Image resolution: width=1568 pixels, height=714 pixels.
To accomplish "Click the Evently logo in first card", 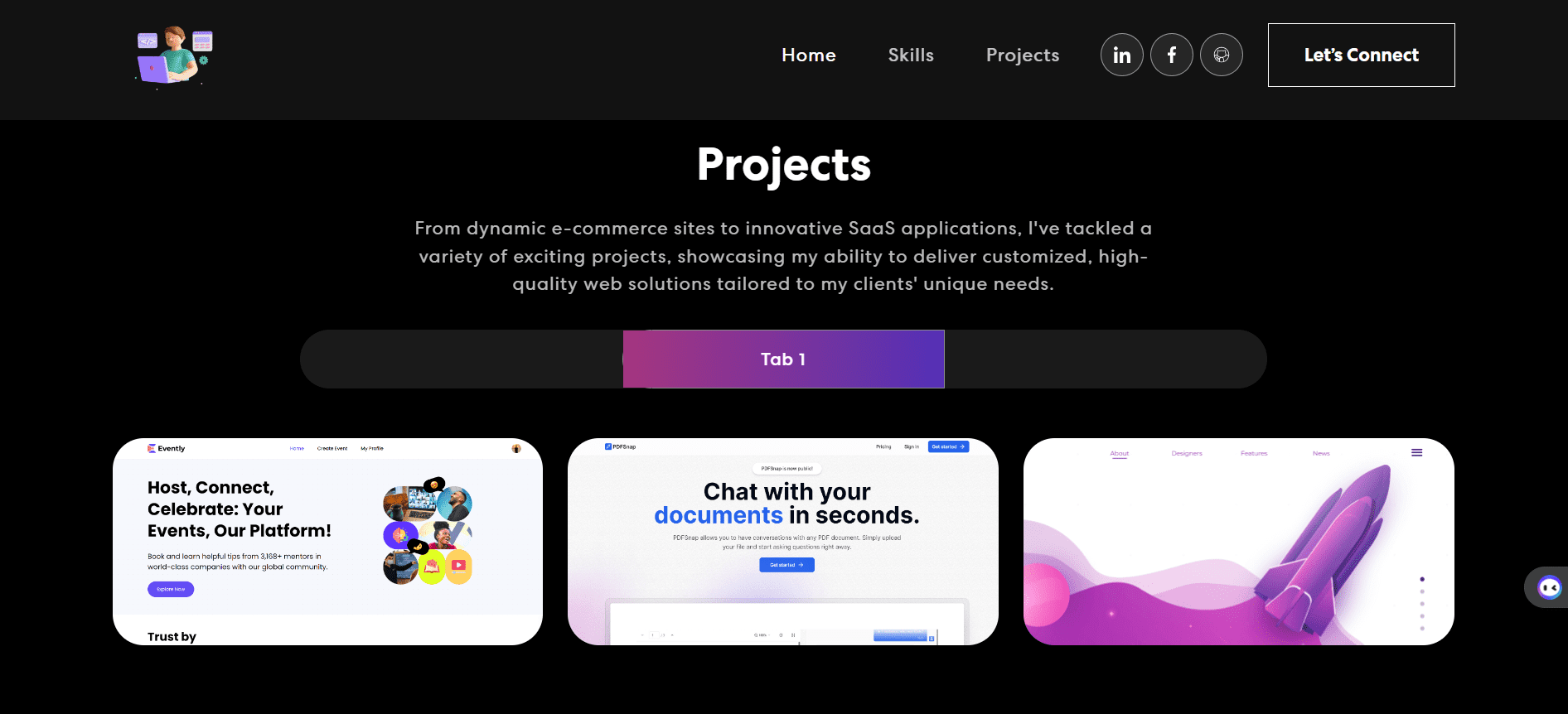I will [x=166, y=448].
